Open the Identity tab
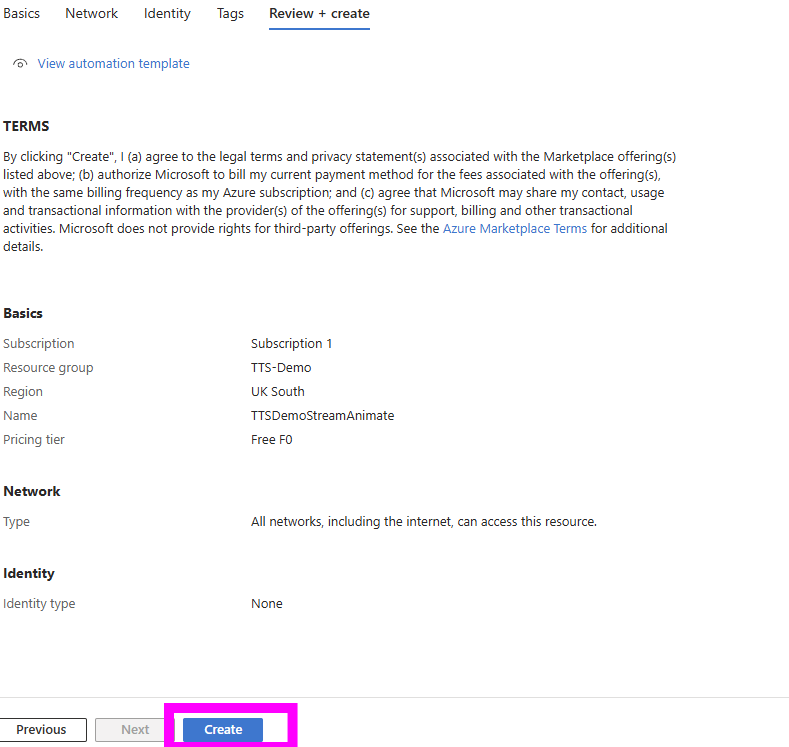The width and height of the screenshot is (789, 747). [167, 14]
